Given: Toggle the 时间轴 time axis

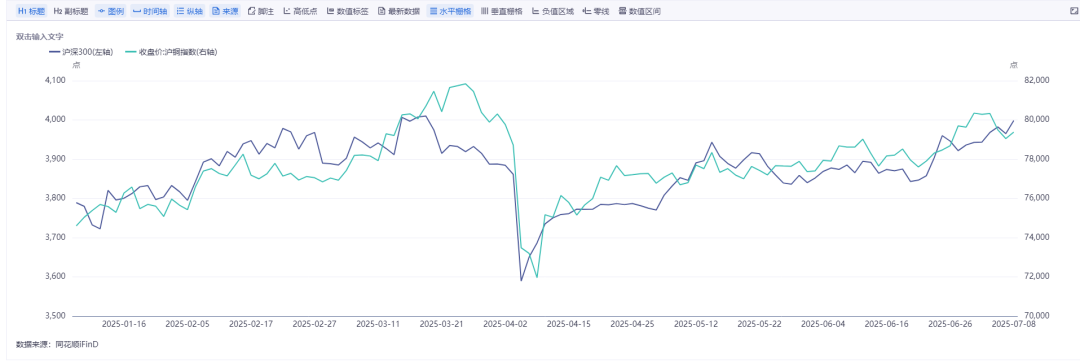Looking at the screenshot, I should [x=149, y=12].
